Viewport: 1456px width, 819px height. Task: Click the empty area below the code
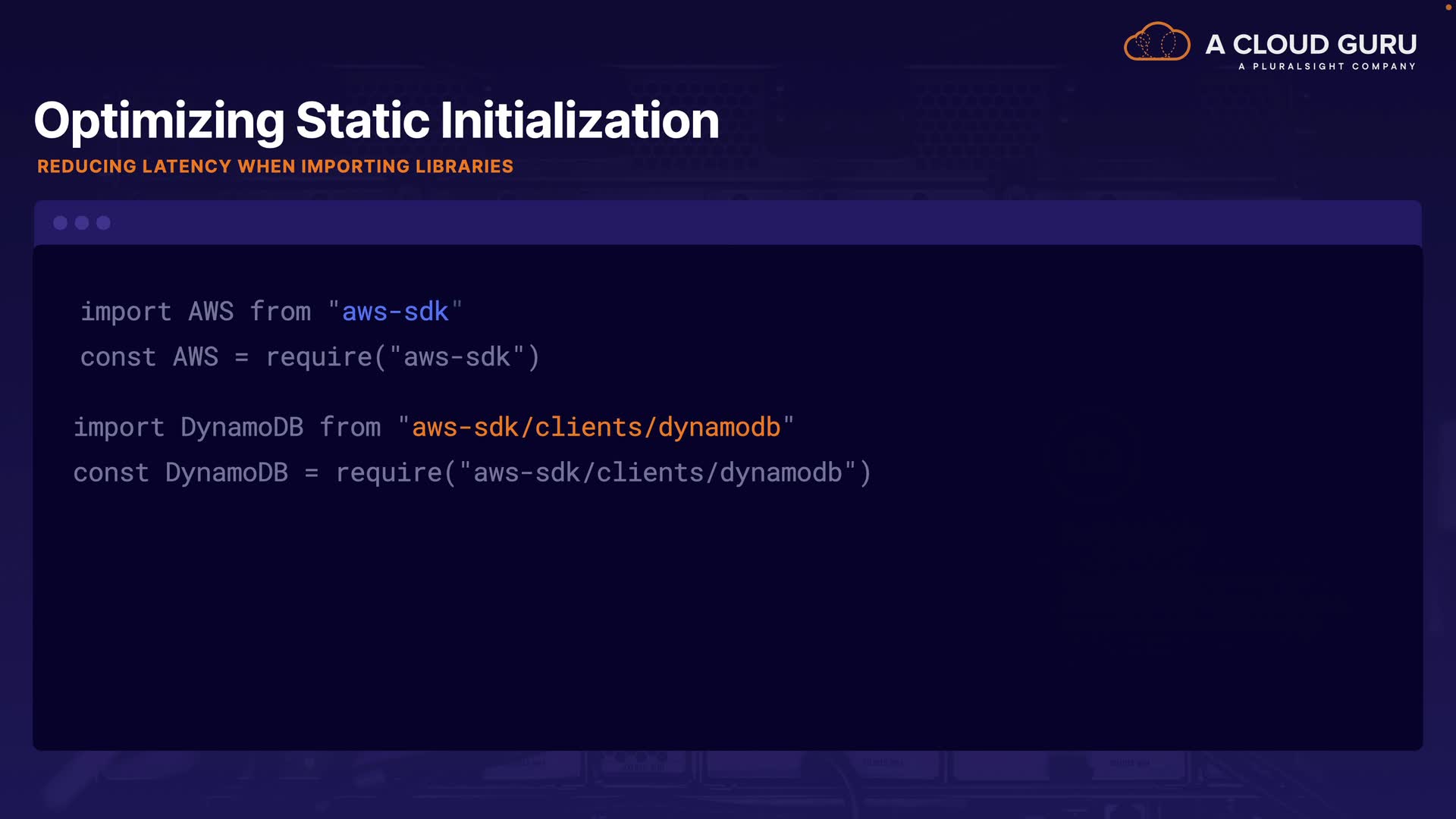coord(728,622)
